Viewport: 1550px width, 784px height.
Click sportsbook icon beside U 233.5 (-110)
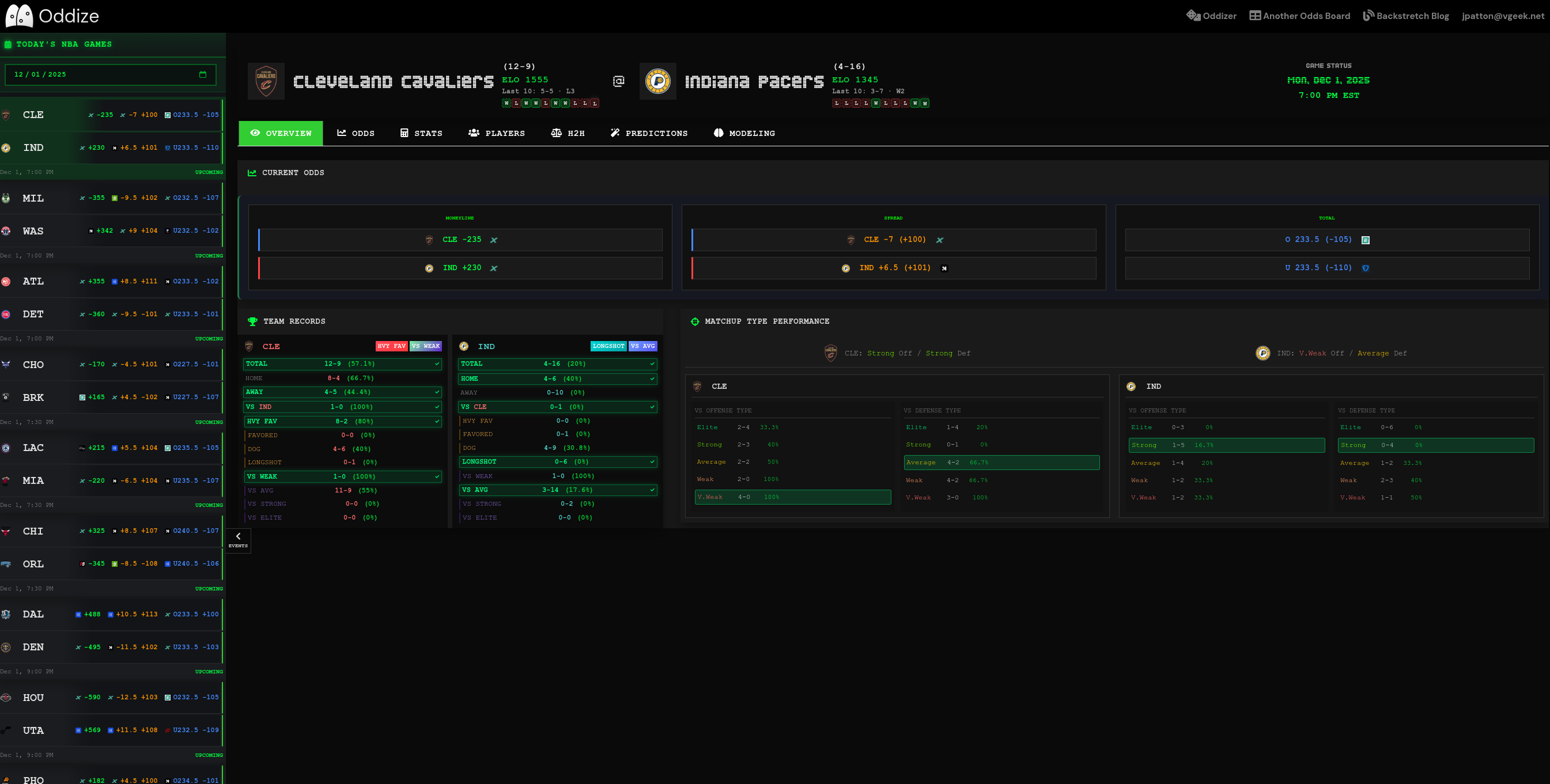coord(1365,268)
